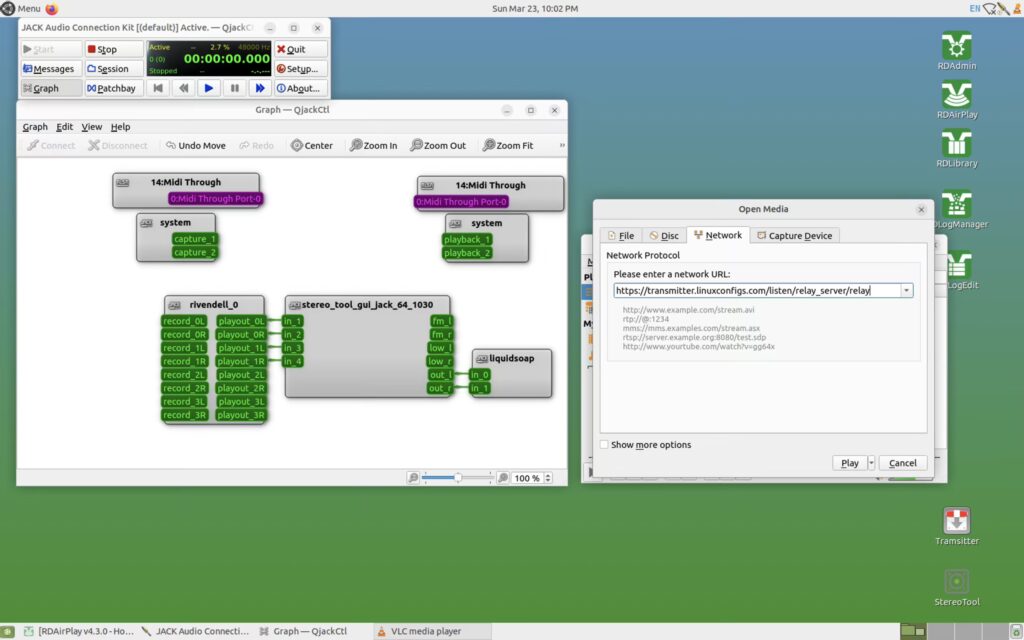
Task: Close the Open Media dialog
Action: pos(921,210)
